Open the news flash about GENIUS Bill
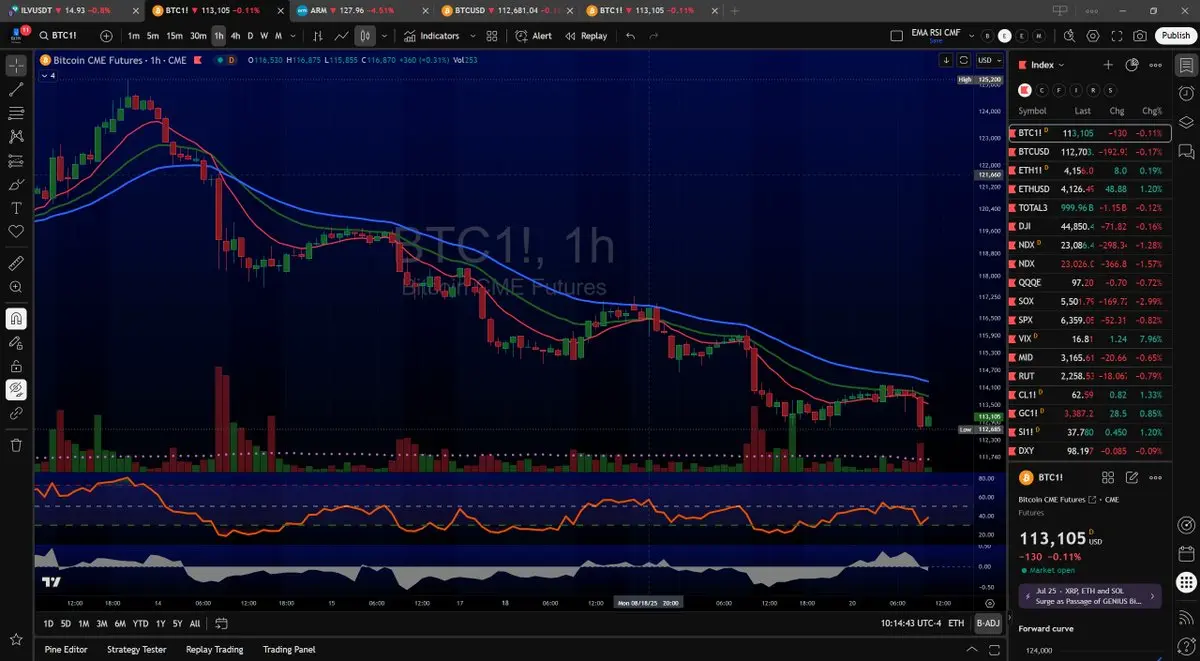 1089,596
